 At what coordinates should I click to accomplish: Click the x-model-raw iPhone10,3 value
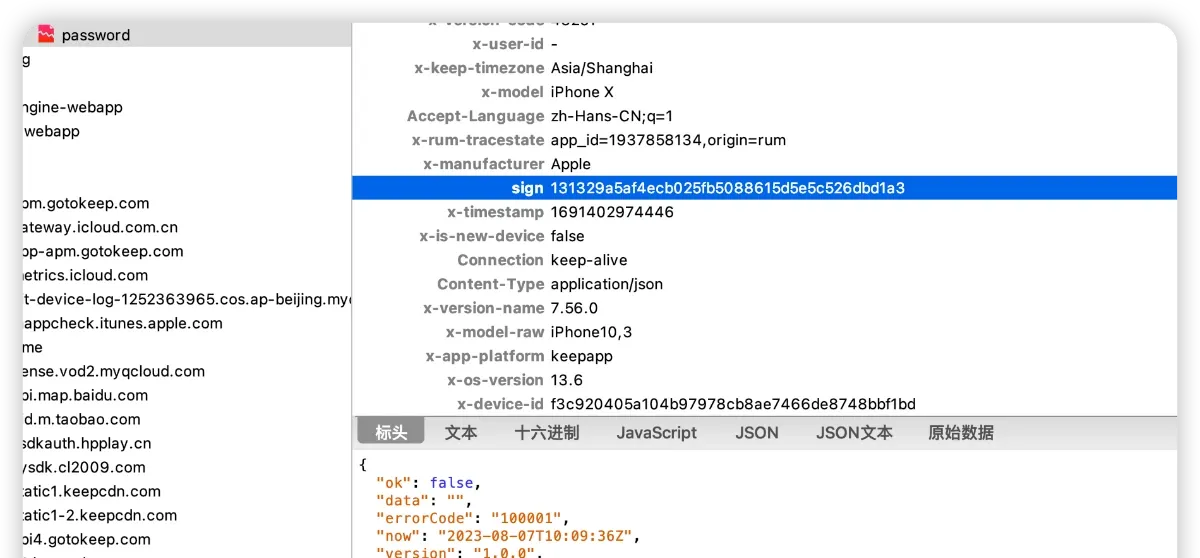coord(591,332)
